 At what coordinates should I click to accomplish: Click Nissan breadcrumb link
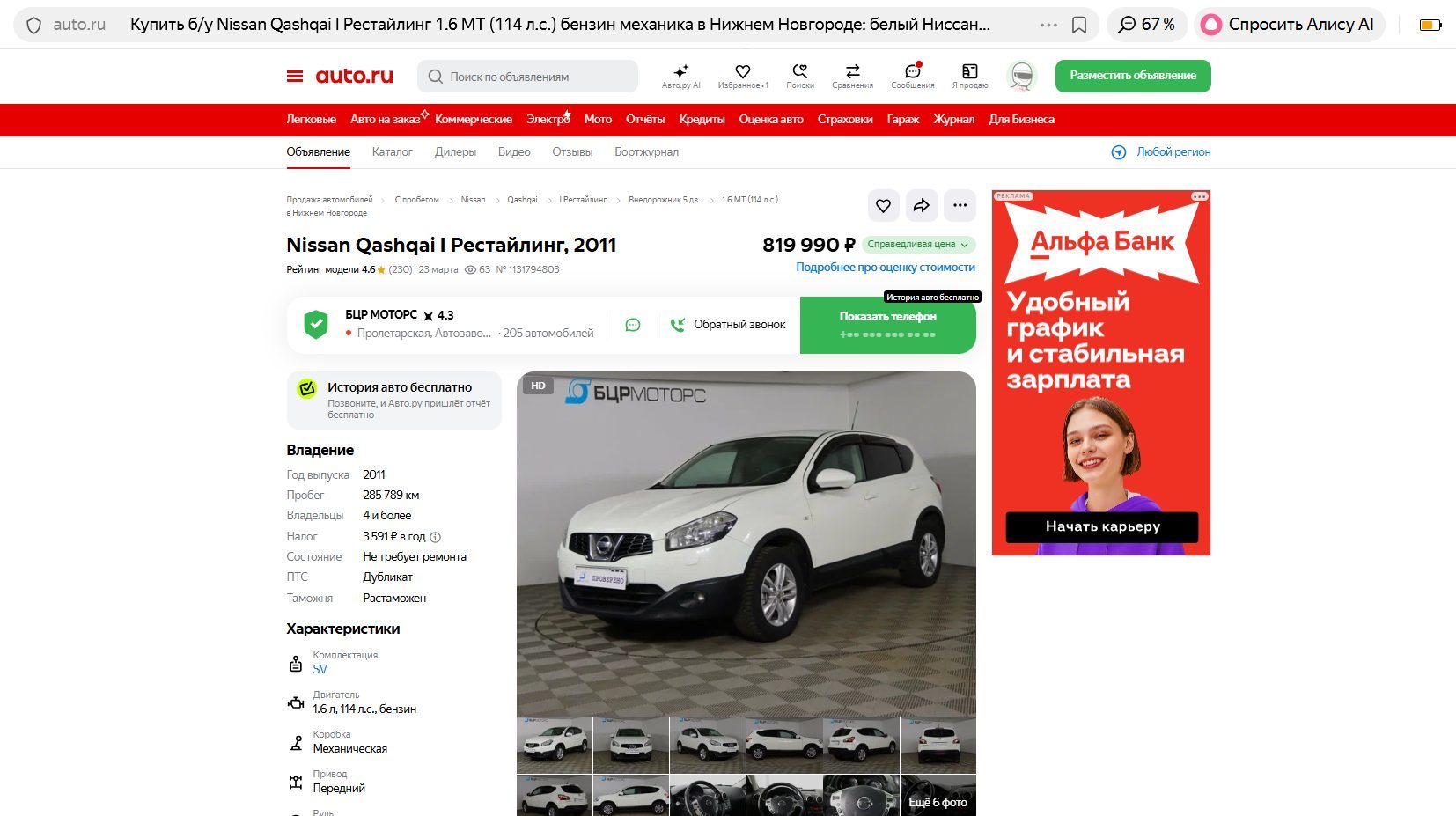click(473, 200)
